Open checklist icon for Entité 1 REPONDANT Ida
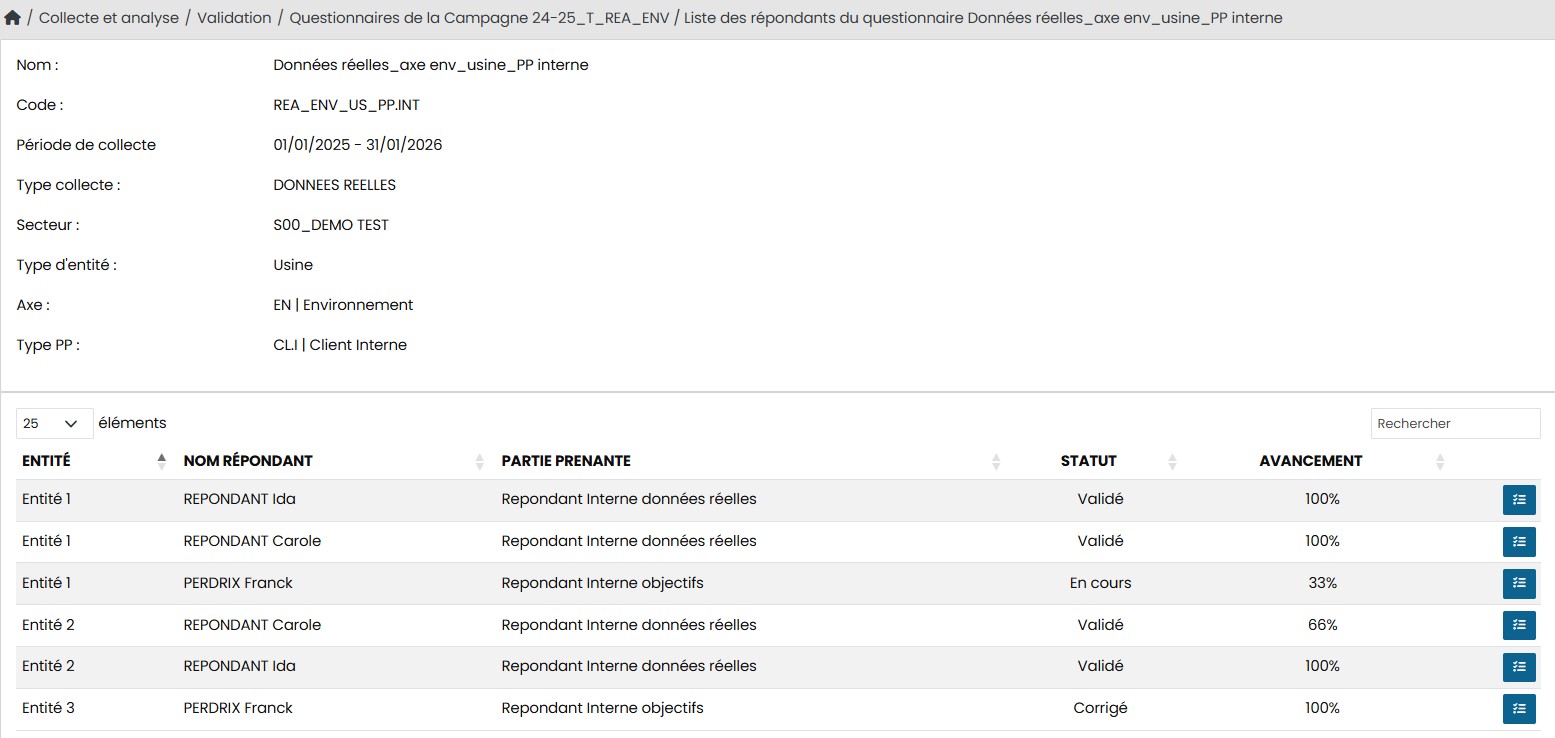The image size is (1555, 738). (x=1519, y=500)
